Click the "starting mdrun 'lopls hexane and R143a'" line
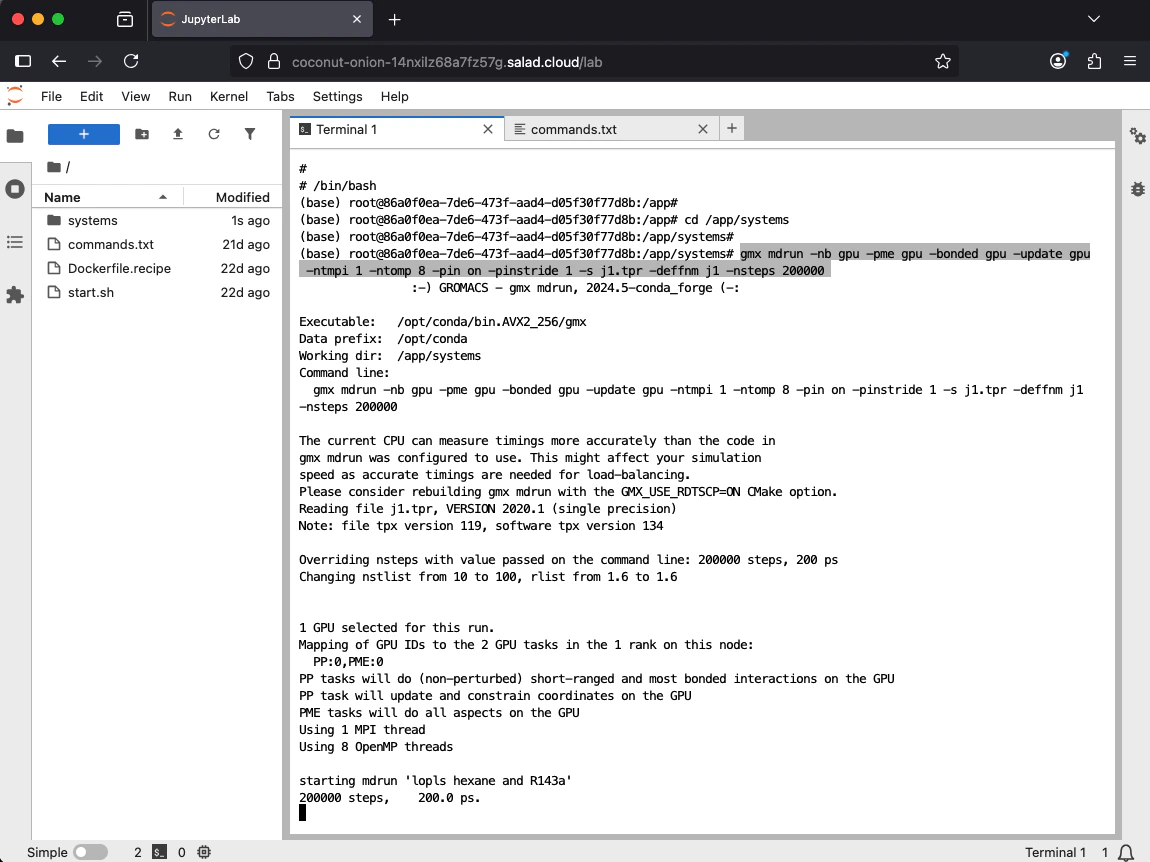 coord(435,781)
